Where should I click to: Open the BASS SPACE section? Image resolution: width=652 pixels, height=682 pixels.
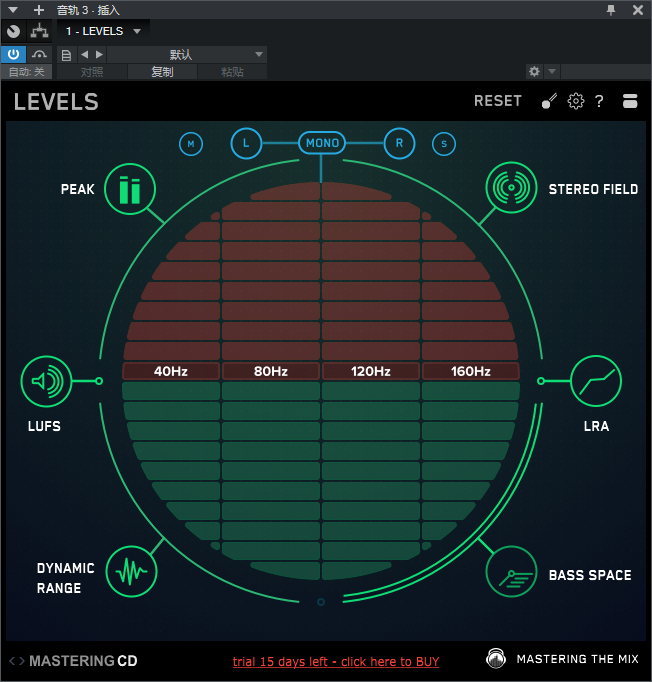coord(512,572)
